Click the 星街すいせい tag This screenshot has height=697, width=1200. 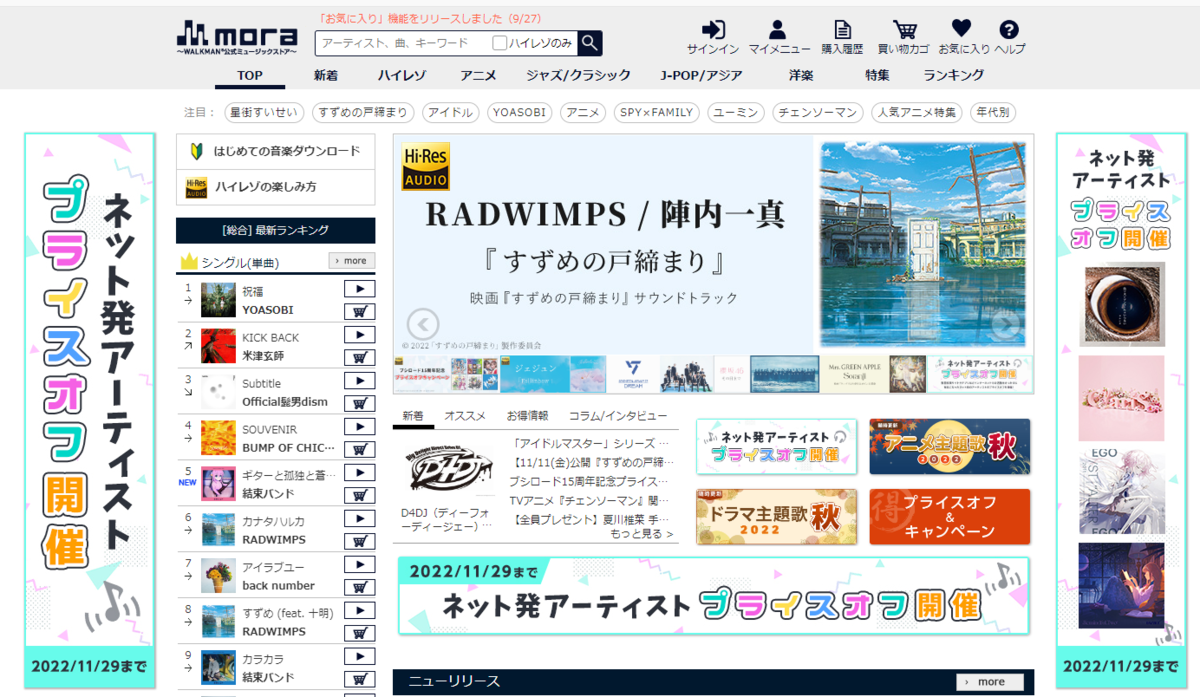(265, 112)
